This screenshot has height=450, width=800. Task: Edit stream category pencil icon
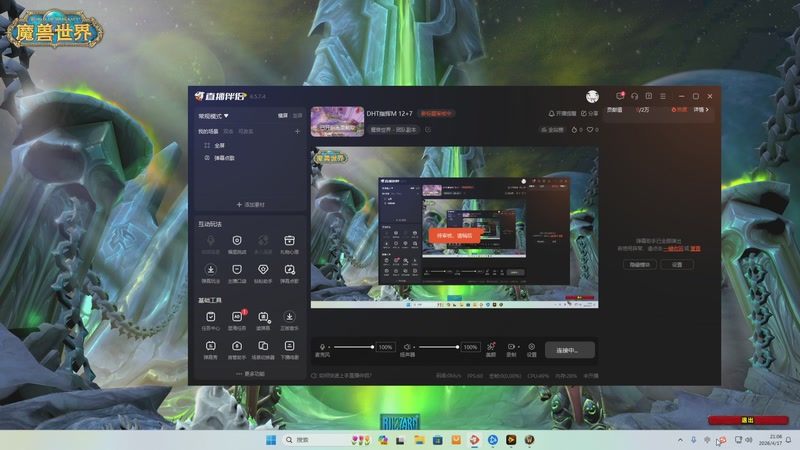tap(428, 130)
